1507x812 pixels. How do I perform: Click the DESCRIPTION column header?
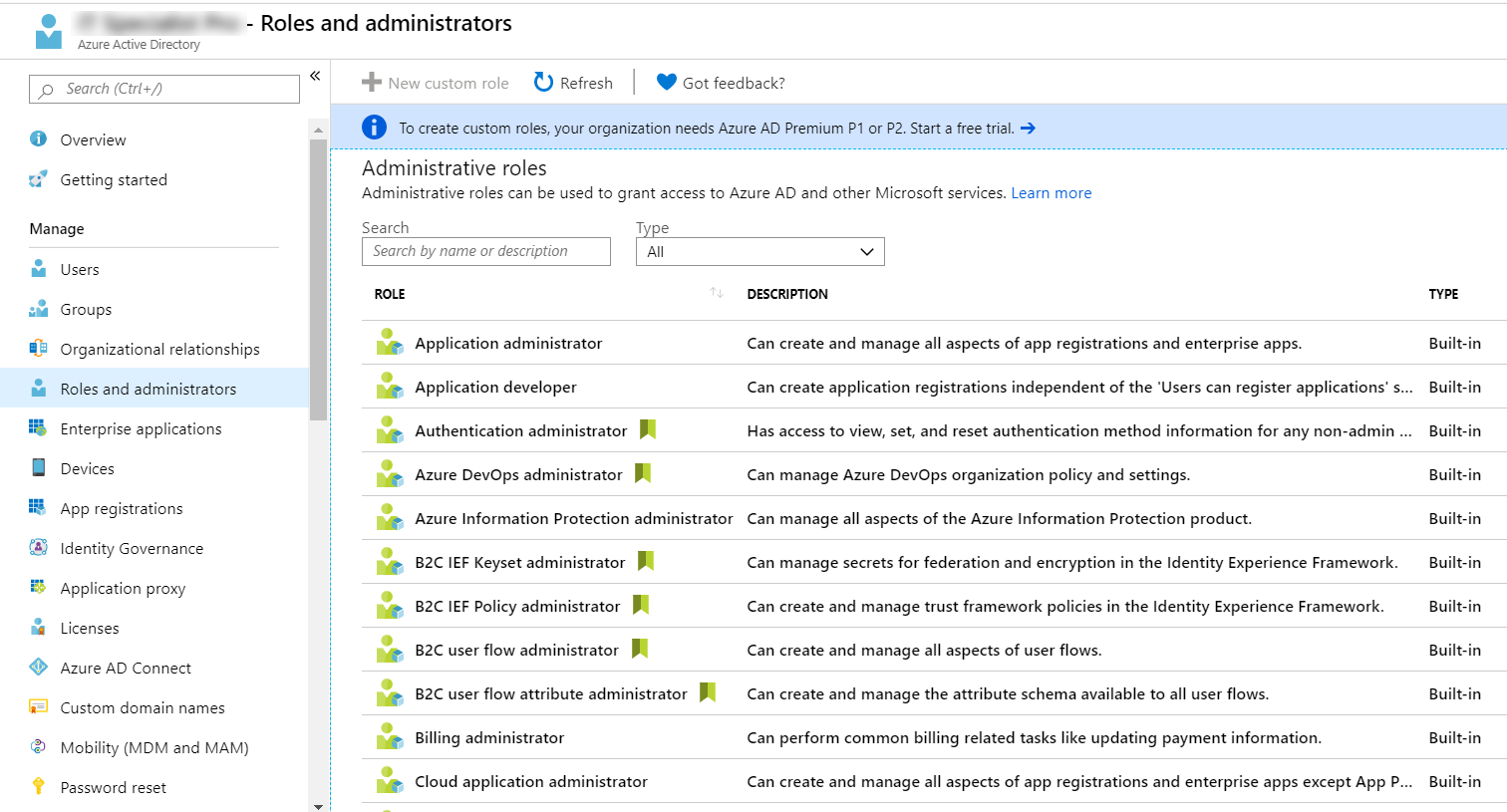pyautogui.click(x=787, y=294)
